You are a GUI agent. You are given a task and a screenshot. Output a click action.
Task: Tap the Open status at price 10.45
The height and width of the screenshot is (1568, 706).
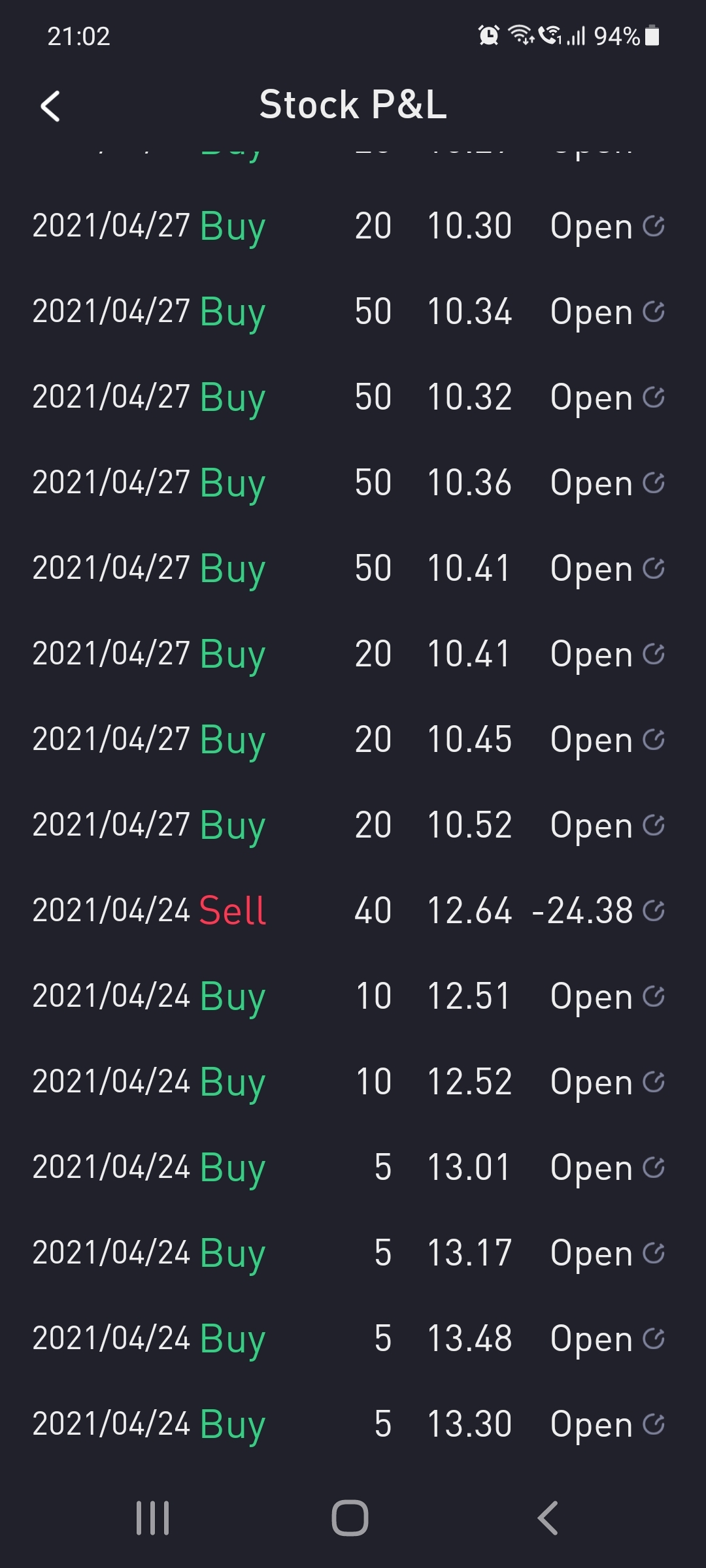591,740
